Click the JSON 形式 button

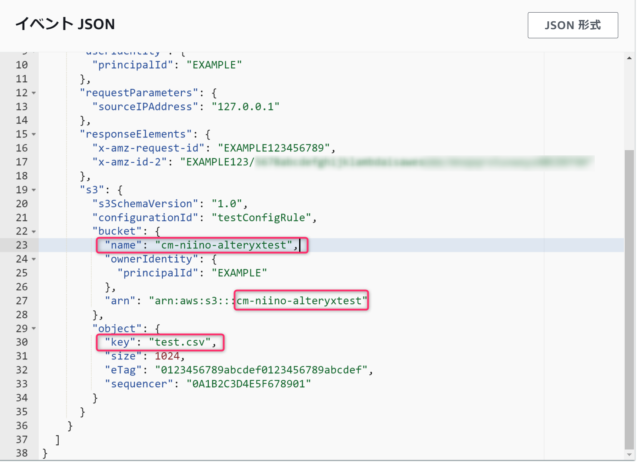coord(573,25)
